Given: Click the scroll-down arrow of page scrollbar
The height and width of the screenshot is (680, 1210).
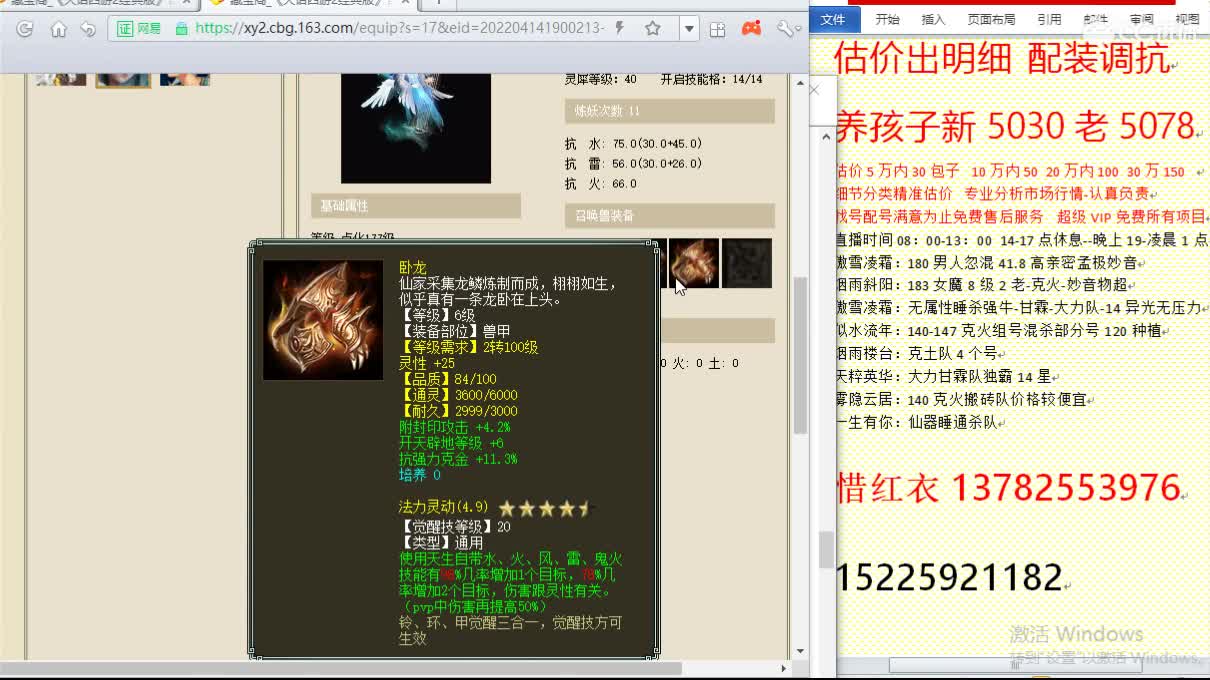Looking at the screenshot, I should pos(800,651).
